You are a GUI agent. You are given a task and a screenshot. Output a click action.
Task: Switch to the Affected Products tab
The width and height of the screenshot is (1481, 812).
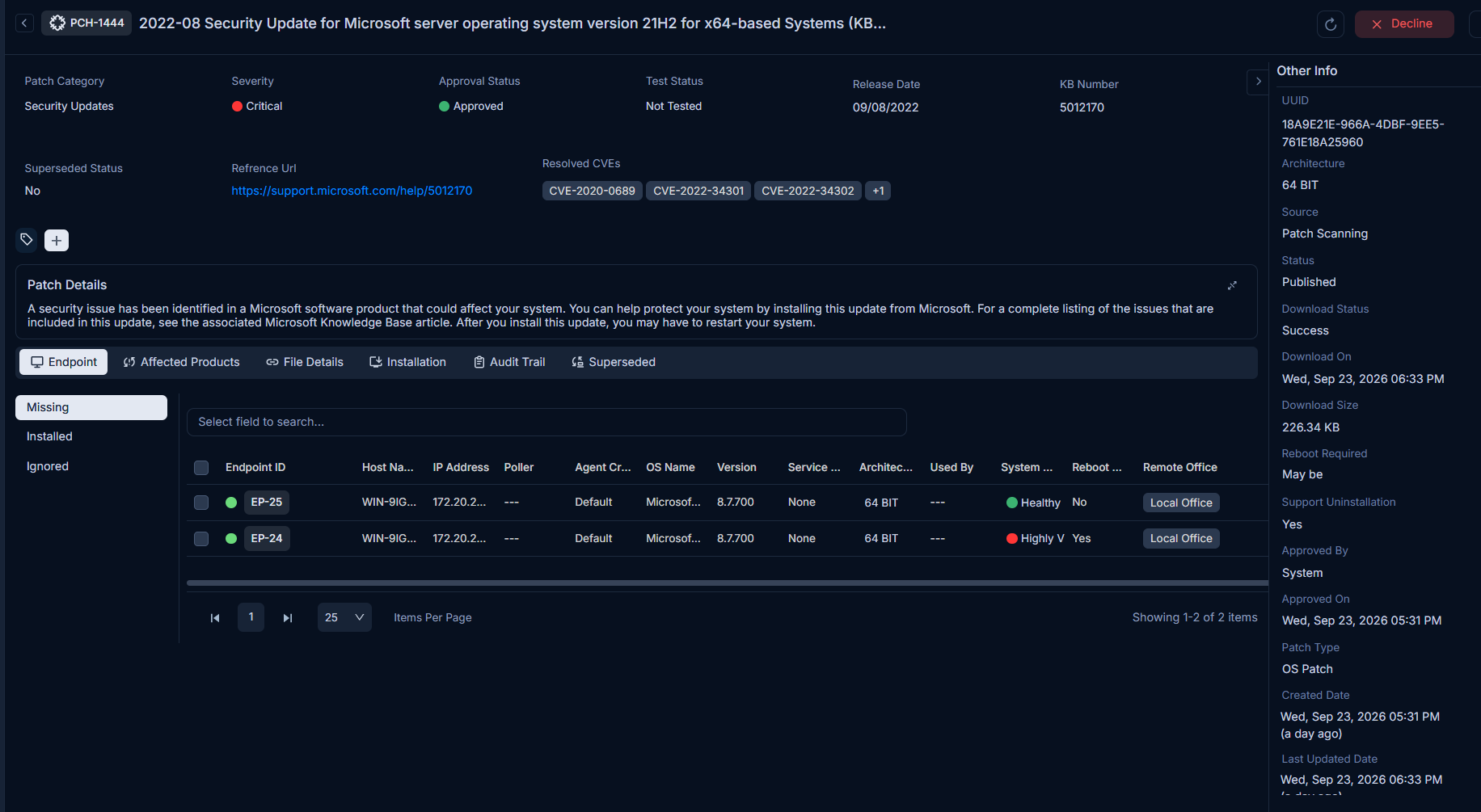pos(181,362)
